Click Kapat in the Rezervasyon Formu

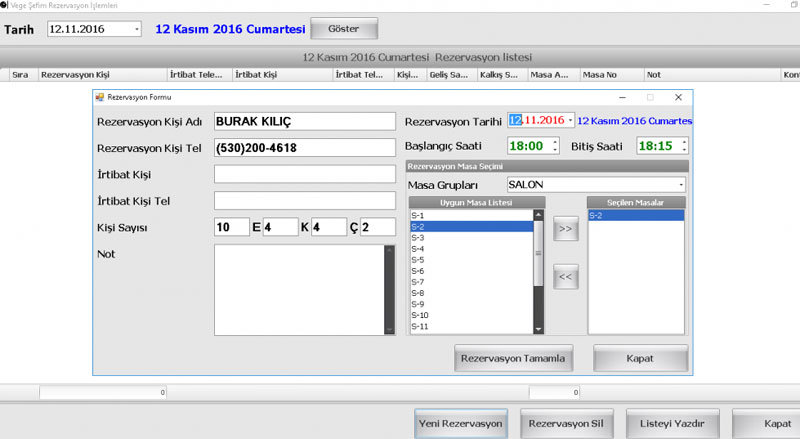point(640,358)
